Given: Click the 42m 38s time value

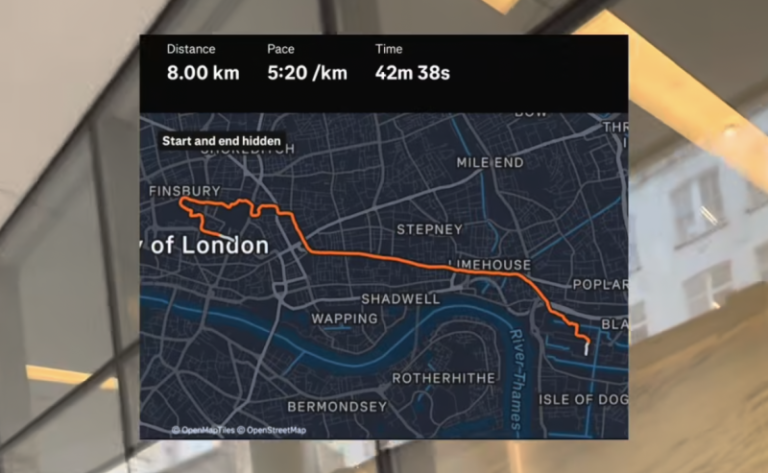Looking at the screenshot, I should click(x=412, y=73).
